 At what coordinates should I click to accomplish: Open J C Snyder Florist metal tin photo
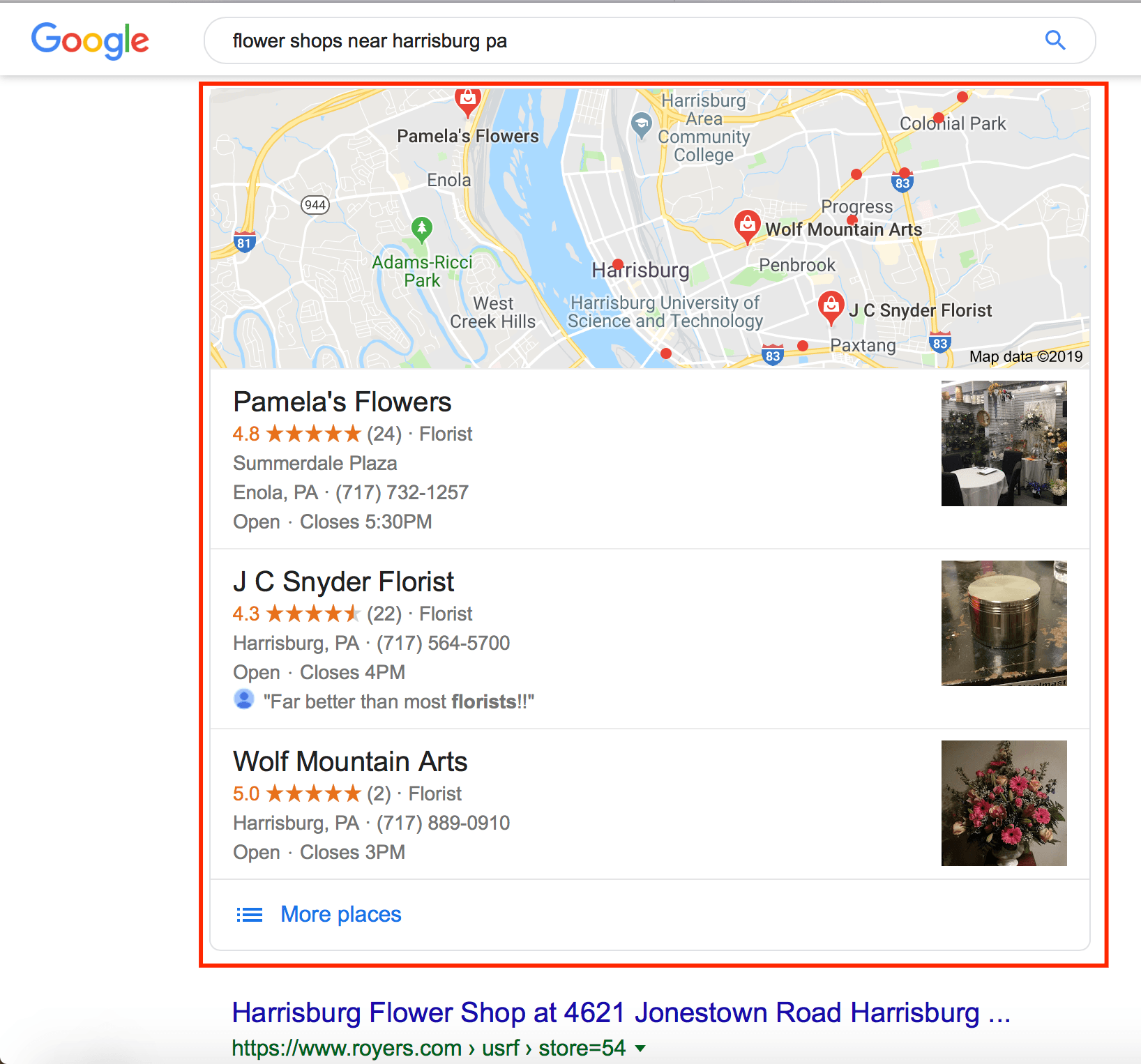pos(1004,623)
